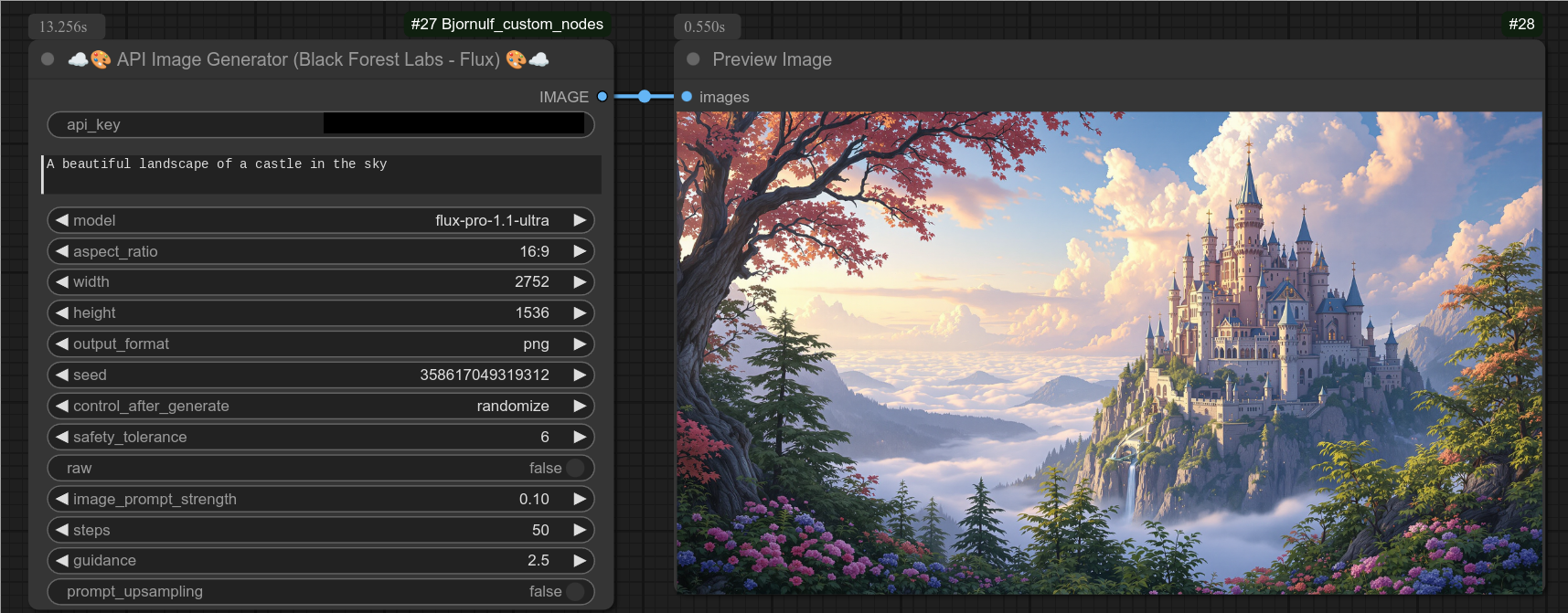Increase width with right arrow
The image size is (1568, 613).
579,282
